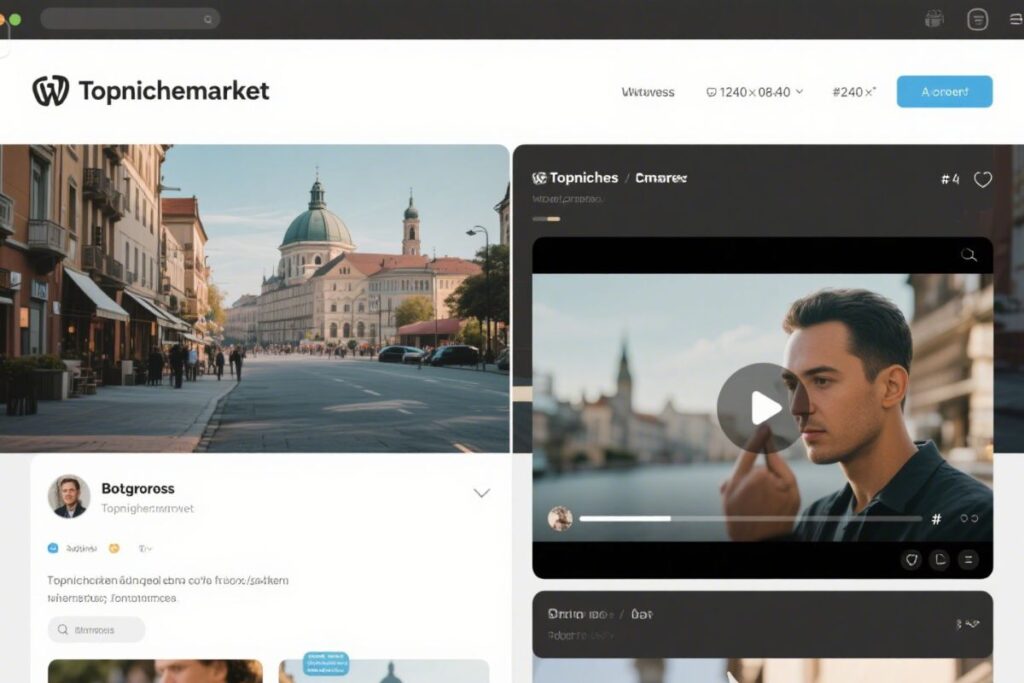Select the Cmare breadcrumb item

[x=660, y=177]
